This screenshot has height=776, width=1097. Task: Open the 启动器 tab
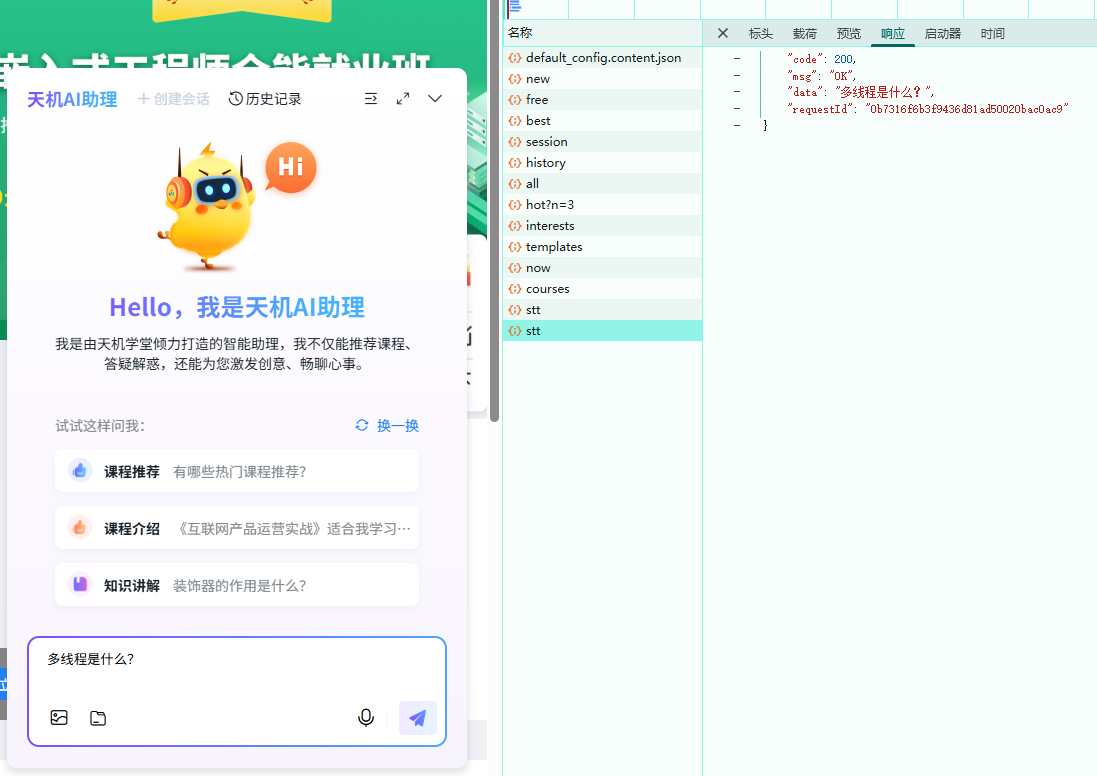[x=942, y=34]
